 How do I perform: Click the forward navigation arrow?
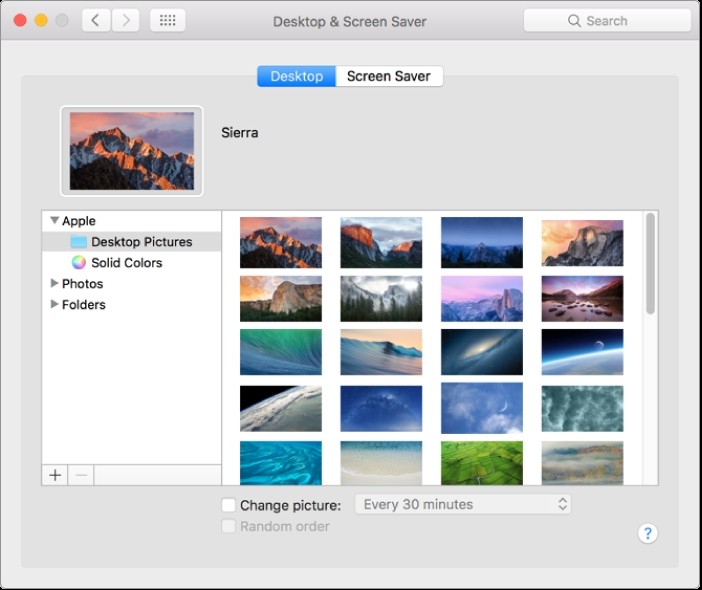[126, 20]
